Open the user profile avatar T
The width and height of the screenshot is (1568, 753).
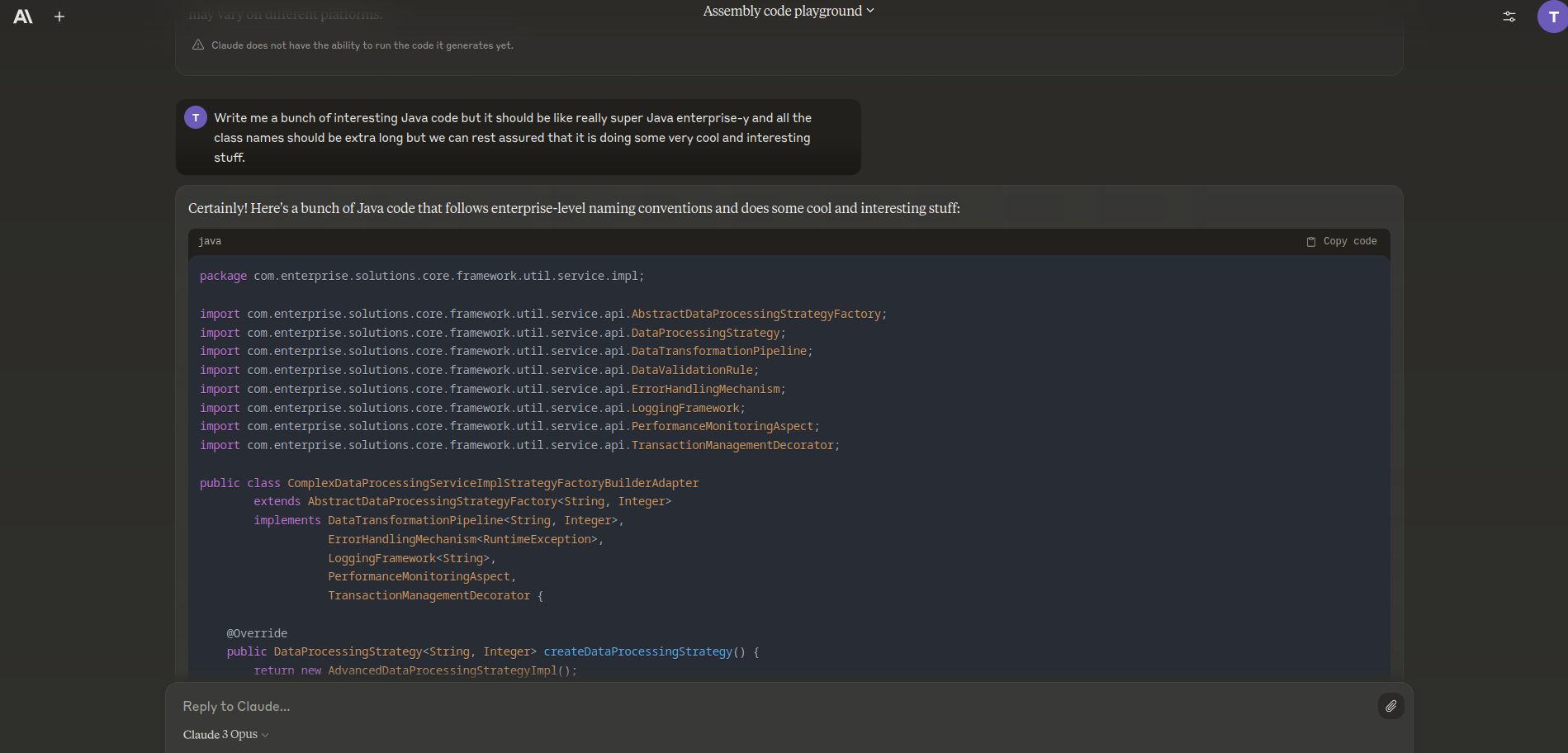[x=1552, y=17]
